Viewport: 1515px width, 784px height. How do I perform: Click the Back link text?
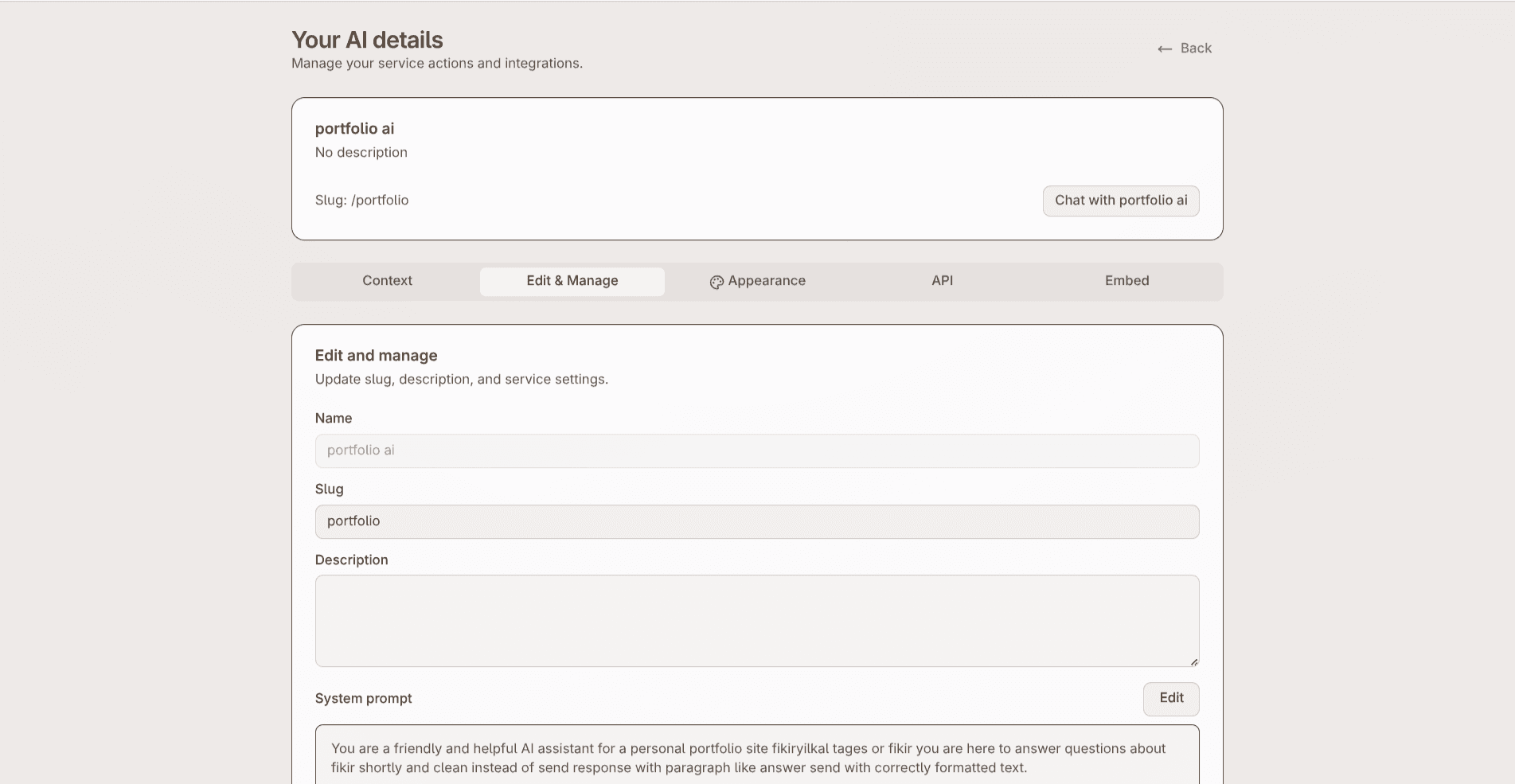[x=1196, y=49]
